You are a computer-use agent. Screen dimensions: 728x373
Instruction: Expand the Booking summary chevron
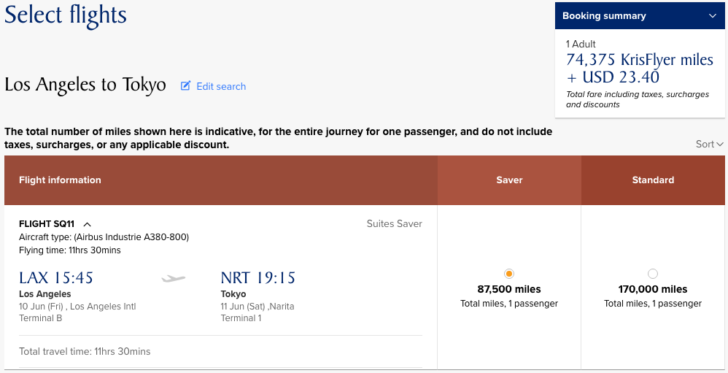point(713,16)
